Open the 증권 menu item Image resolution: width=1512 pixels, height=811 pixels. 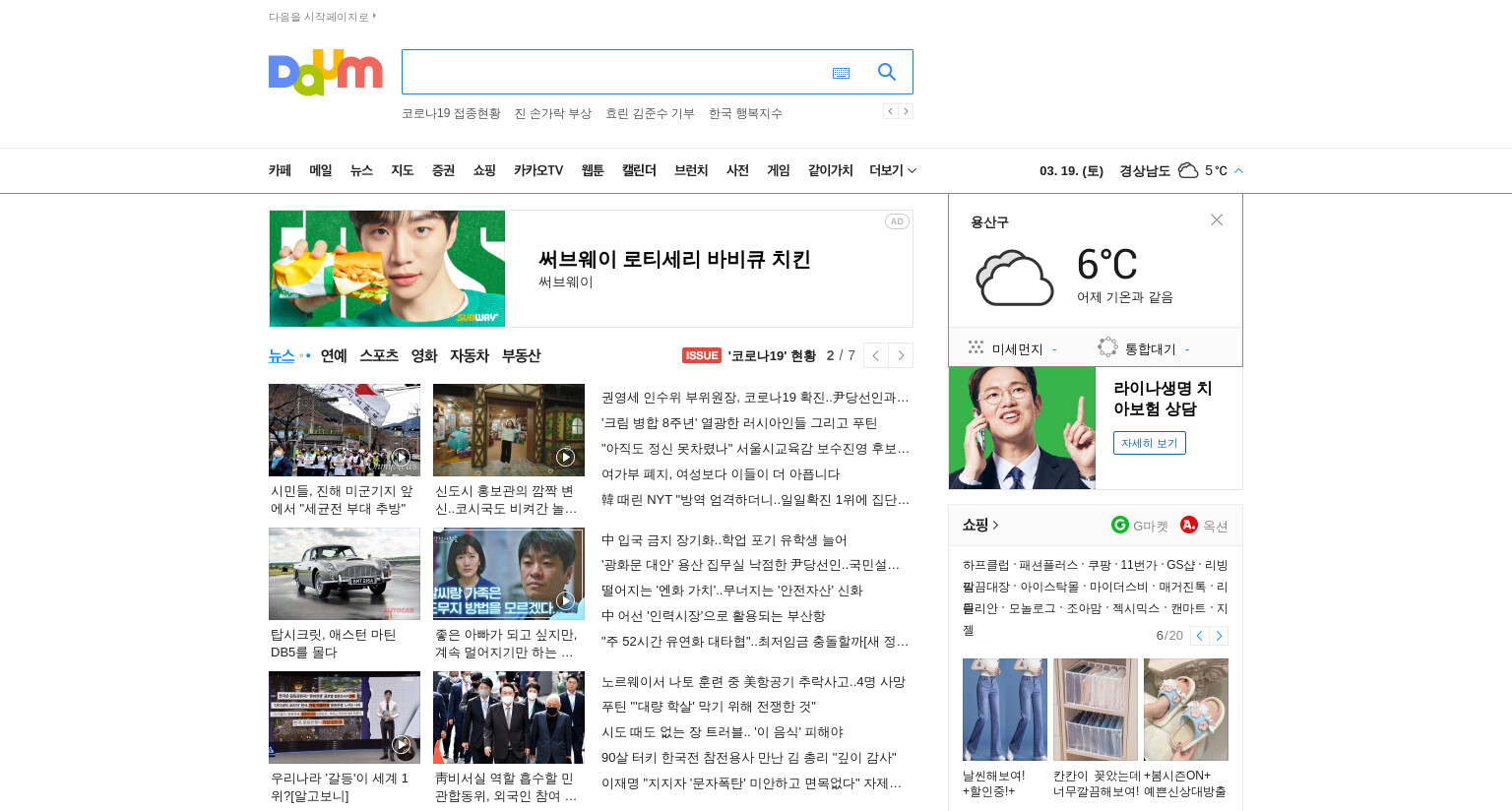(443, 170)
